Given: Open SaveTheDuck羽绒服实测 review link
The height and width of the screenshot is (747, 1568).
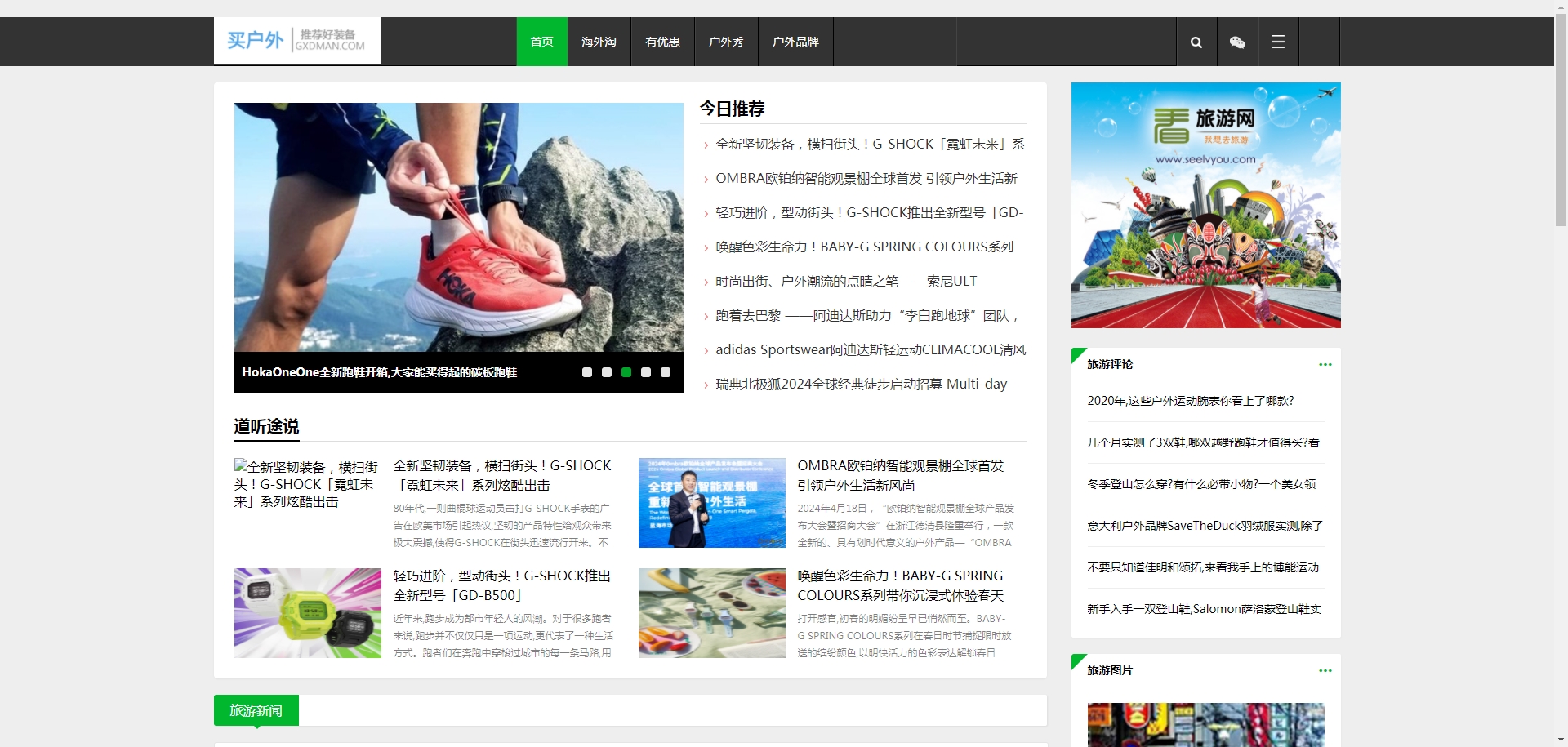Looking at the screenshot, I should pyautogui.click(x=1205, y=526).
